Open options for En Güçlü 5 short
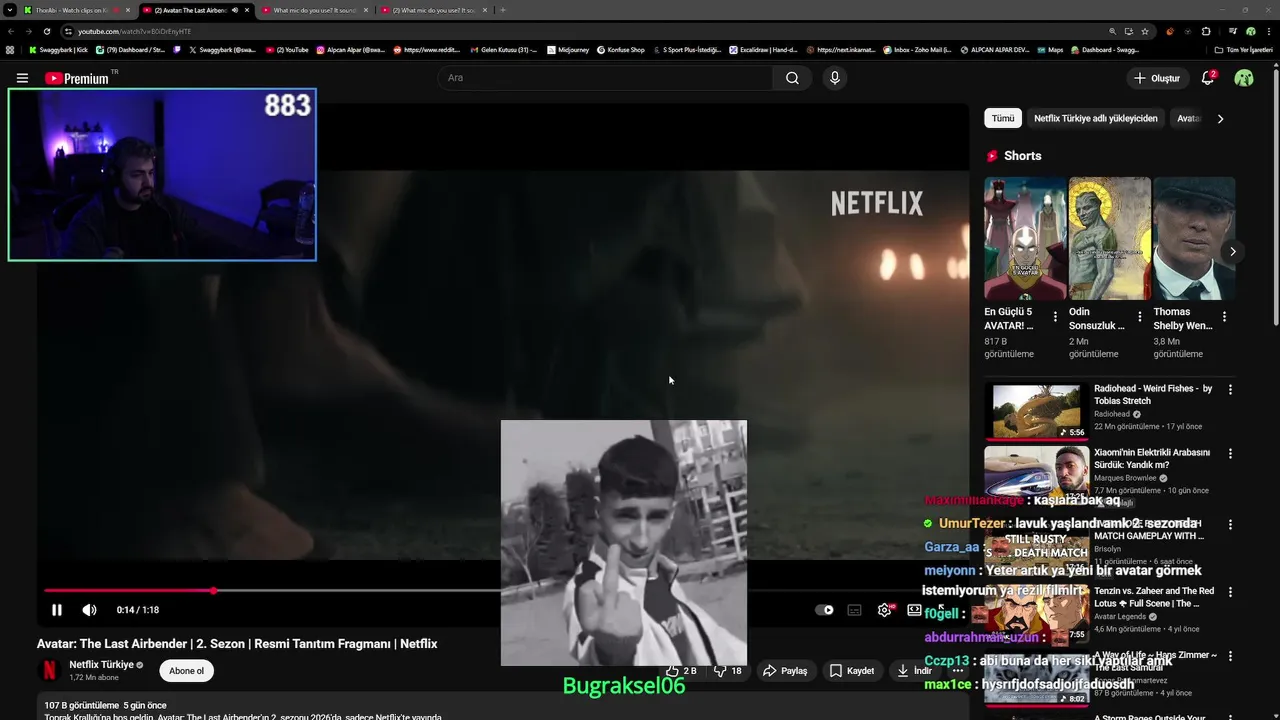This screenshot has height=720, width=1280. [x=1055, y=317]
